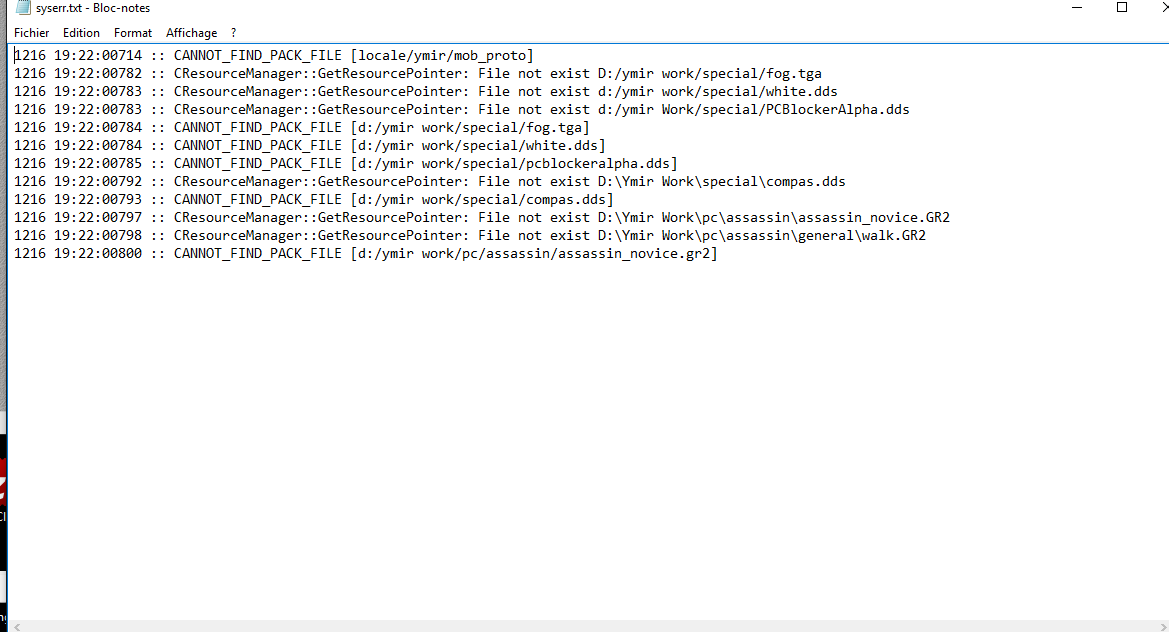Place cursor in mob_proto error line
The width and height of the screenshot is (1169, 632).
[274, 55]
